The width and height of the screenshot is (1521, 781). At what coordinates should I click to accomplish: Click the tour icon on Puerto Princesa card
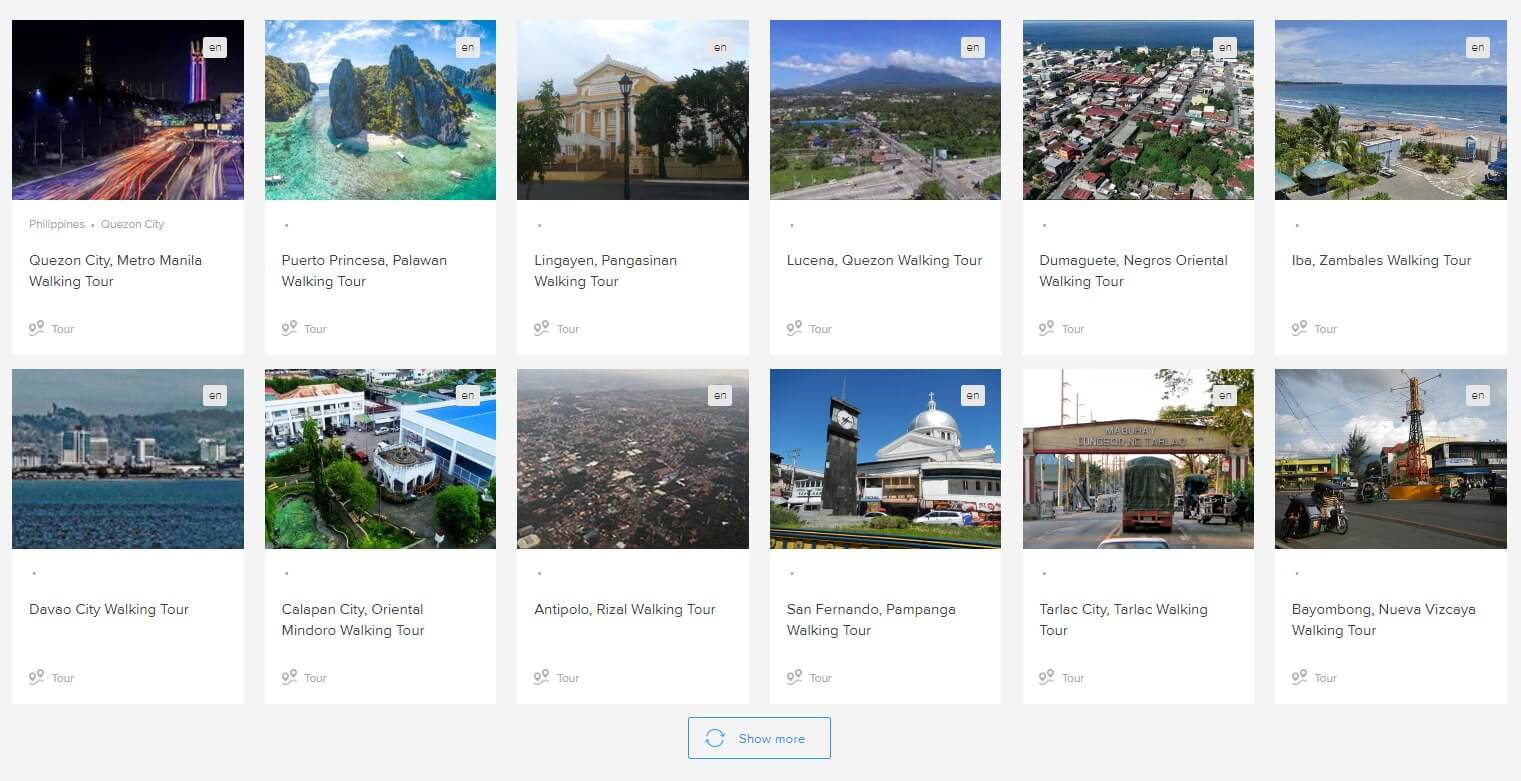[x=290, y=328]
